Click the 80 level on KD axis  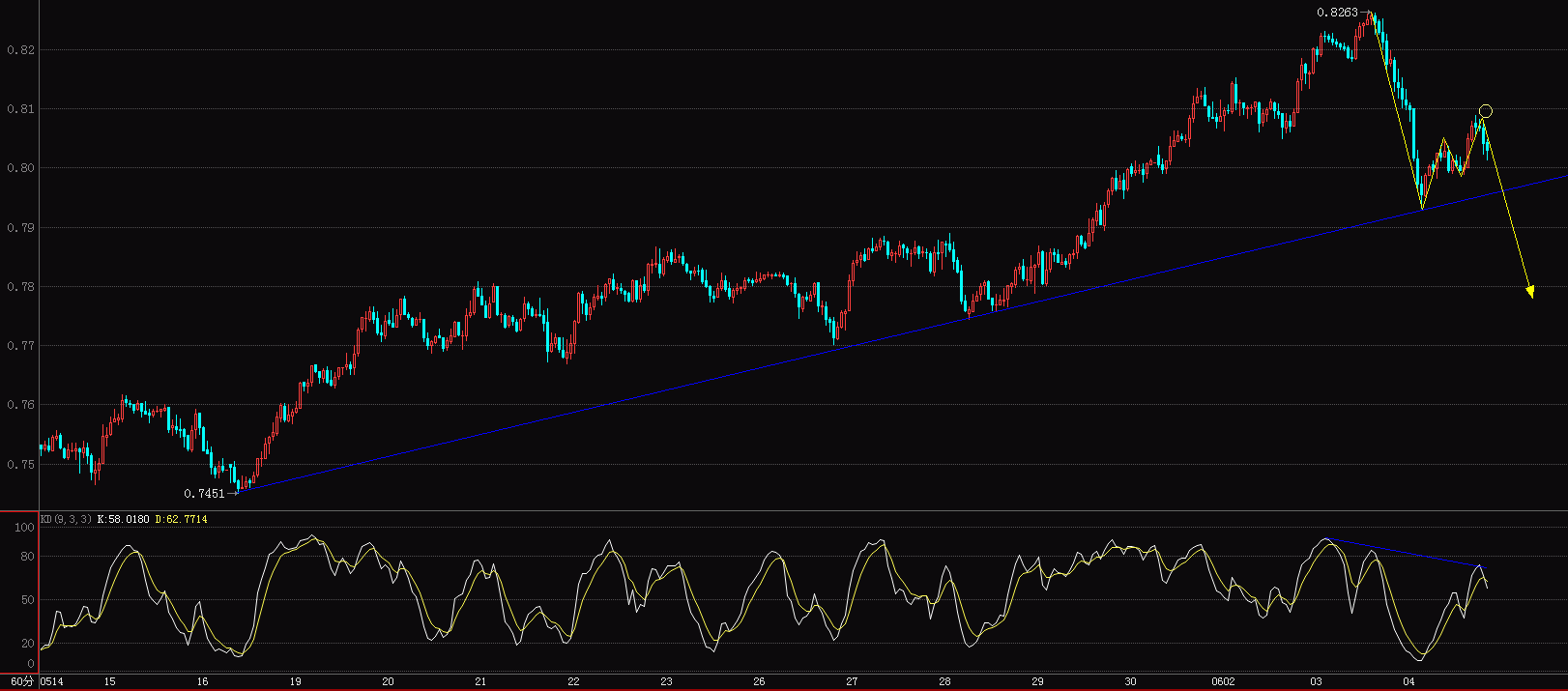pyautogui.click(x=27, y=557)
